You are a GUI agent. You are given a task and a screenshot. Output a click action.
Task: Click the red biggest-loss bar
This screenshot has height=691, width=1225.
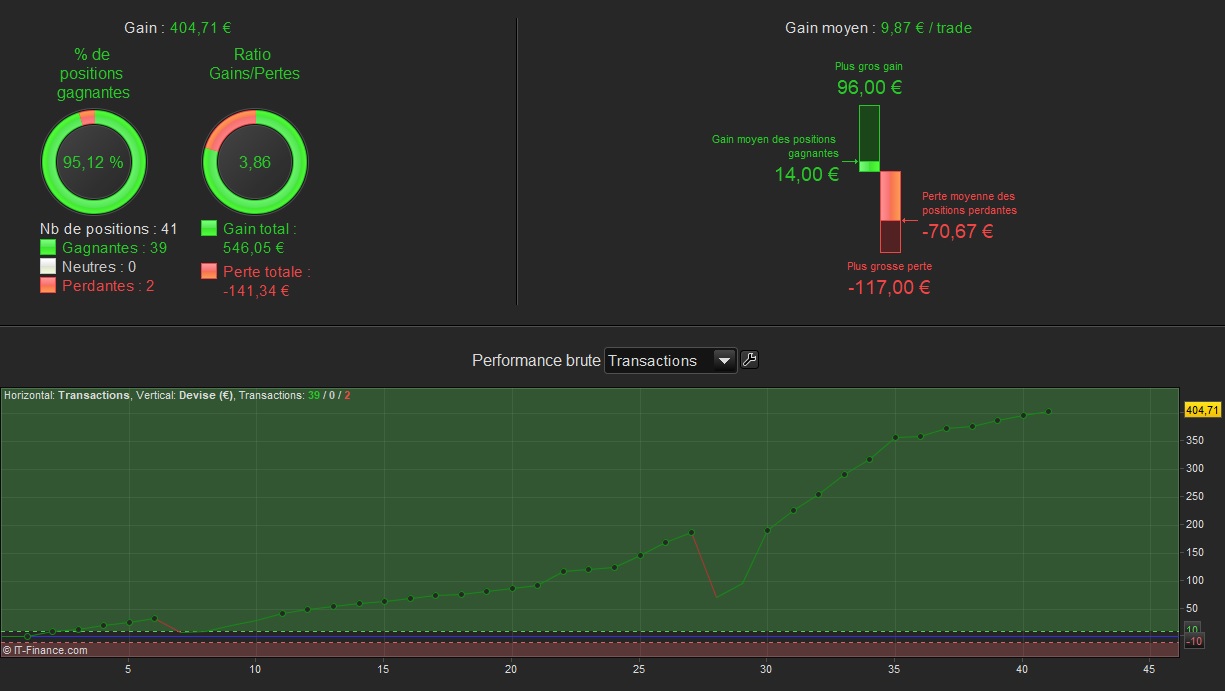tap(890, 212)
